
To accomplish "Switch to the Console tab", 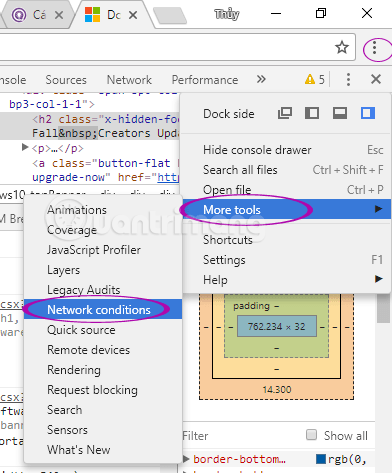I will point(13,80).
